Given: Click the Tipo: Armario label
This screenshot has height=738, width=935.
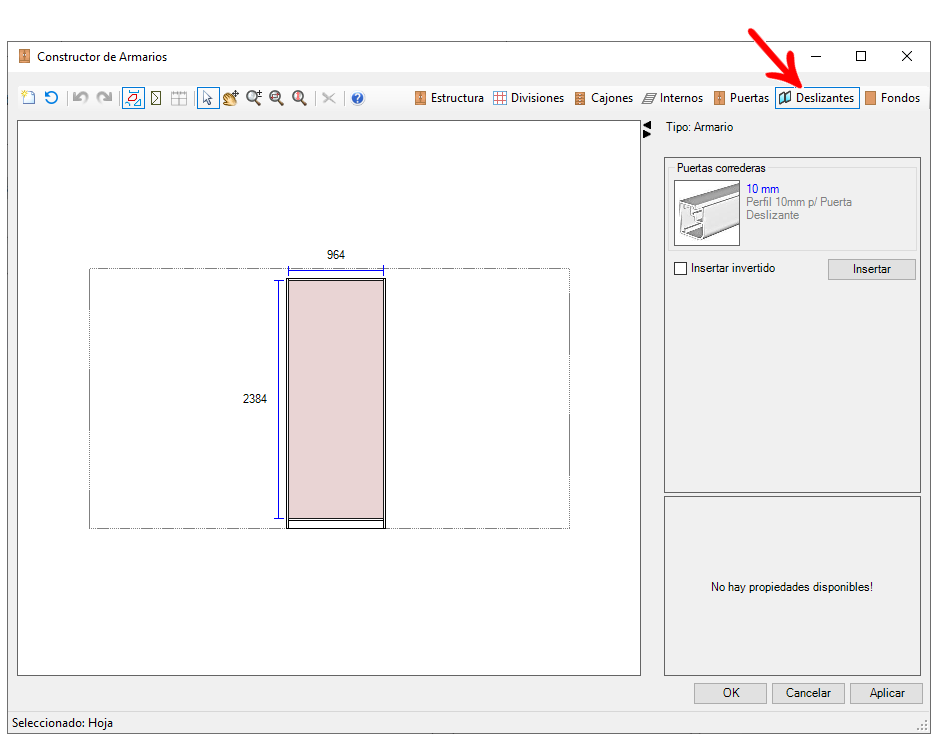Looking at the screenshot, I should click(699, 127).
